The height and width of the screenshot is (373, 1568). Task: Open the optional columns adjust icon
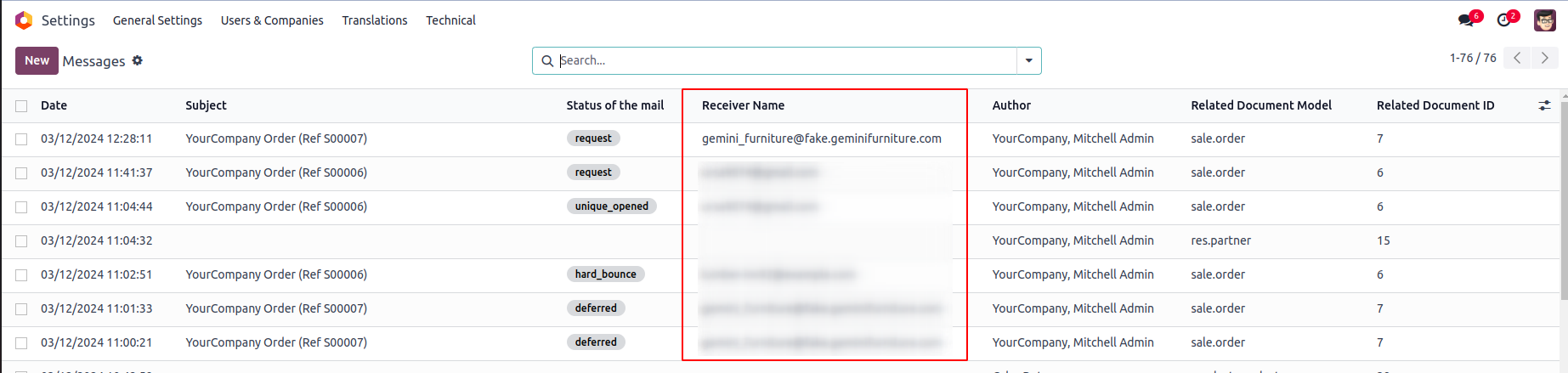tap(1544, 105)
